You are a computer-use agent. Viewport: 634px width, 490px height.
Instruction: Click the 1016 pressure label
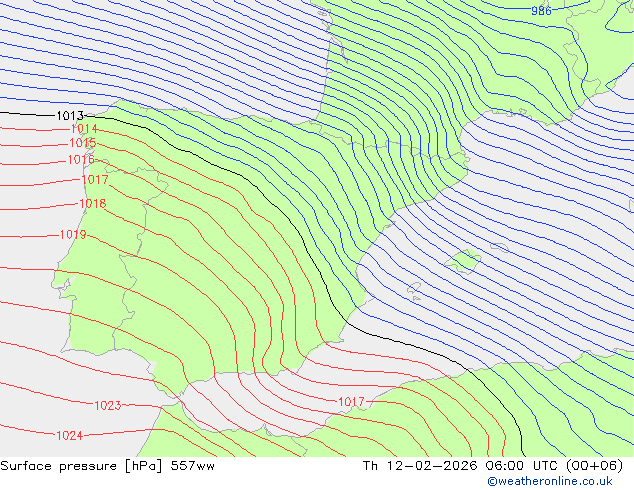click(x=81, y=160)
